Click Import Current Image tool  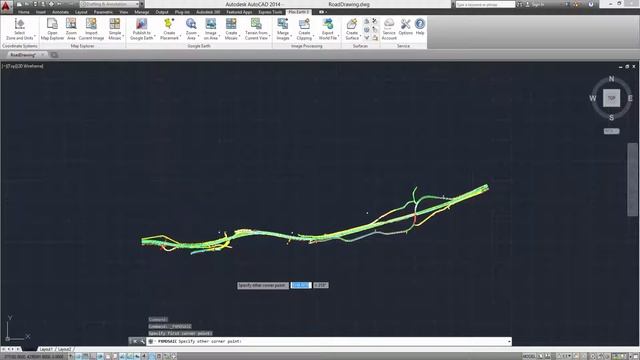91,29
